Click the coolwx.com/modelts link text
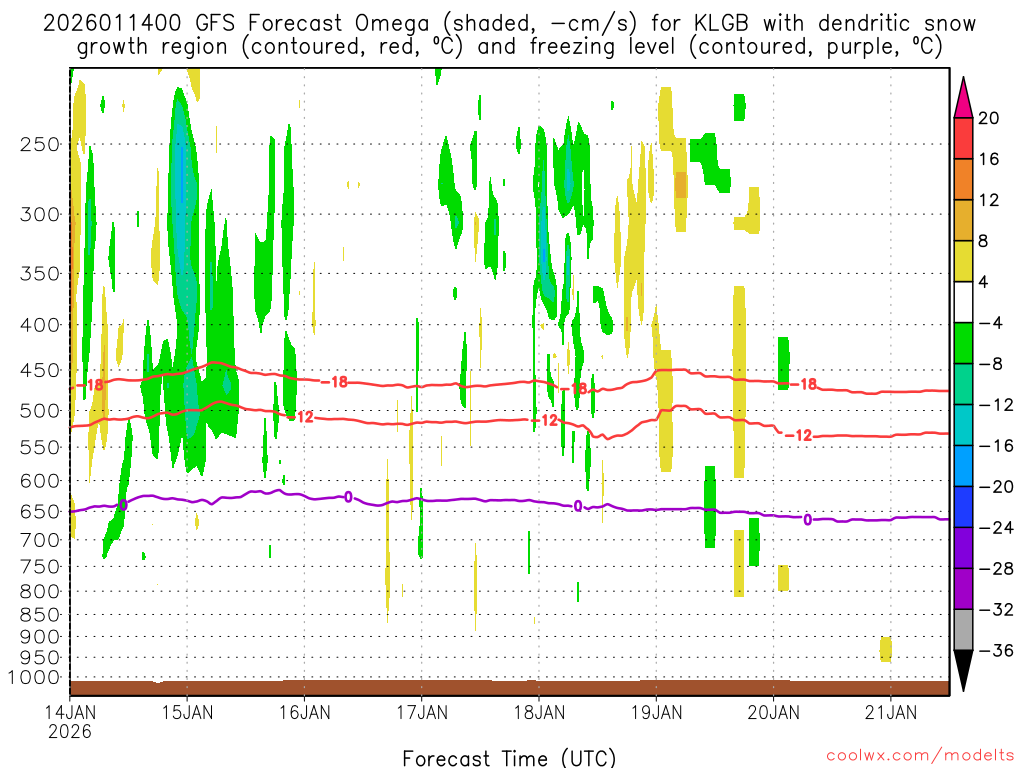1024x768 pixels. tap(920, 756)
